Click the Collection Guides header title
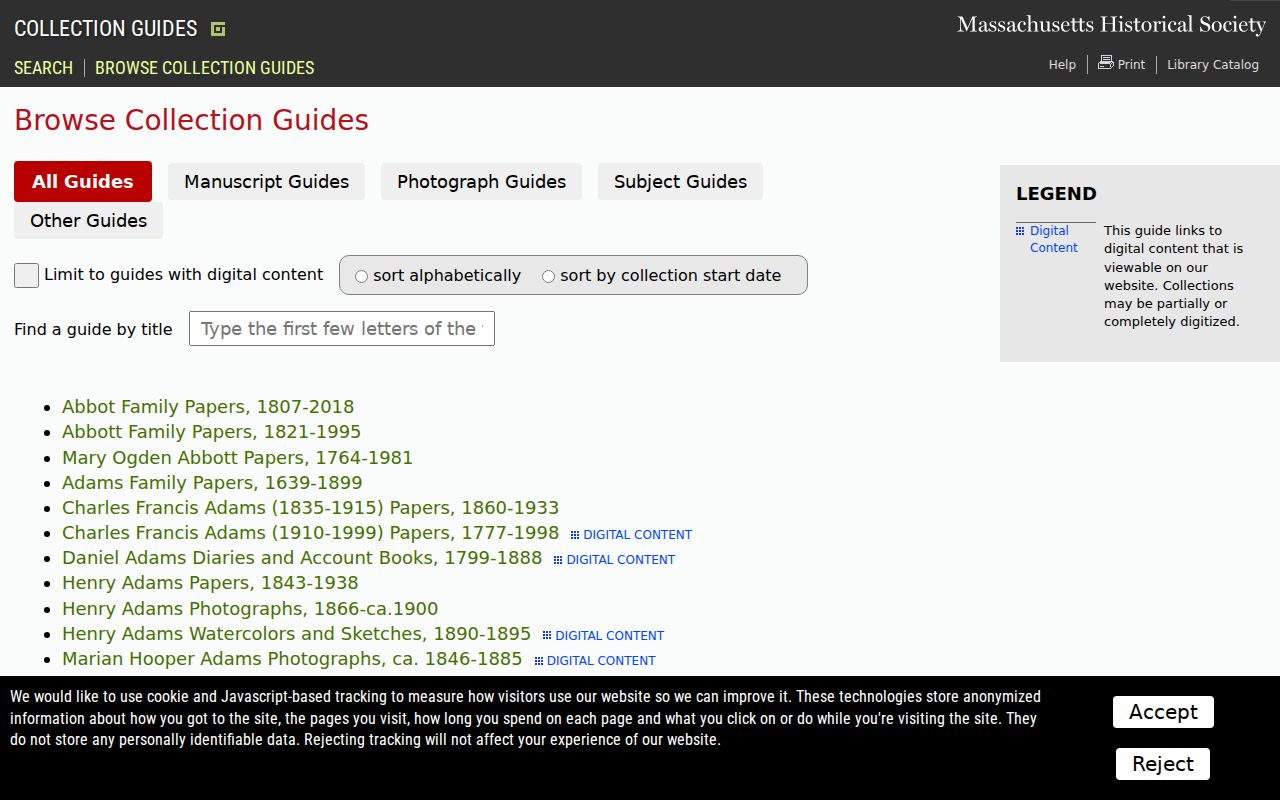The width and height of the screenshot is (1280, 800). coord(106,28)
